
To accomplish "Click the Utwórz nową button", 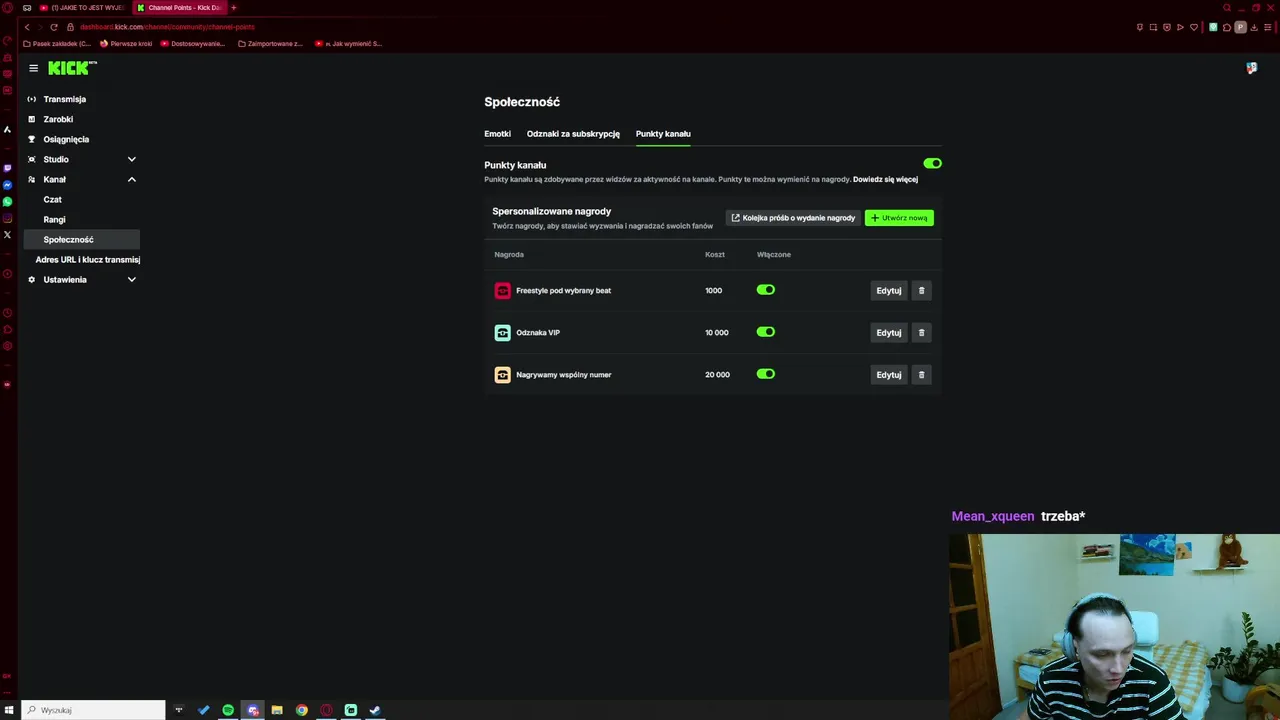I will pyautogui.click(x=899, y=217).
